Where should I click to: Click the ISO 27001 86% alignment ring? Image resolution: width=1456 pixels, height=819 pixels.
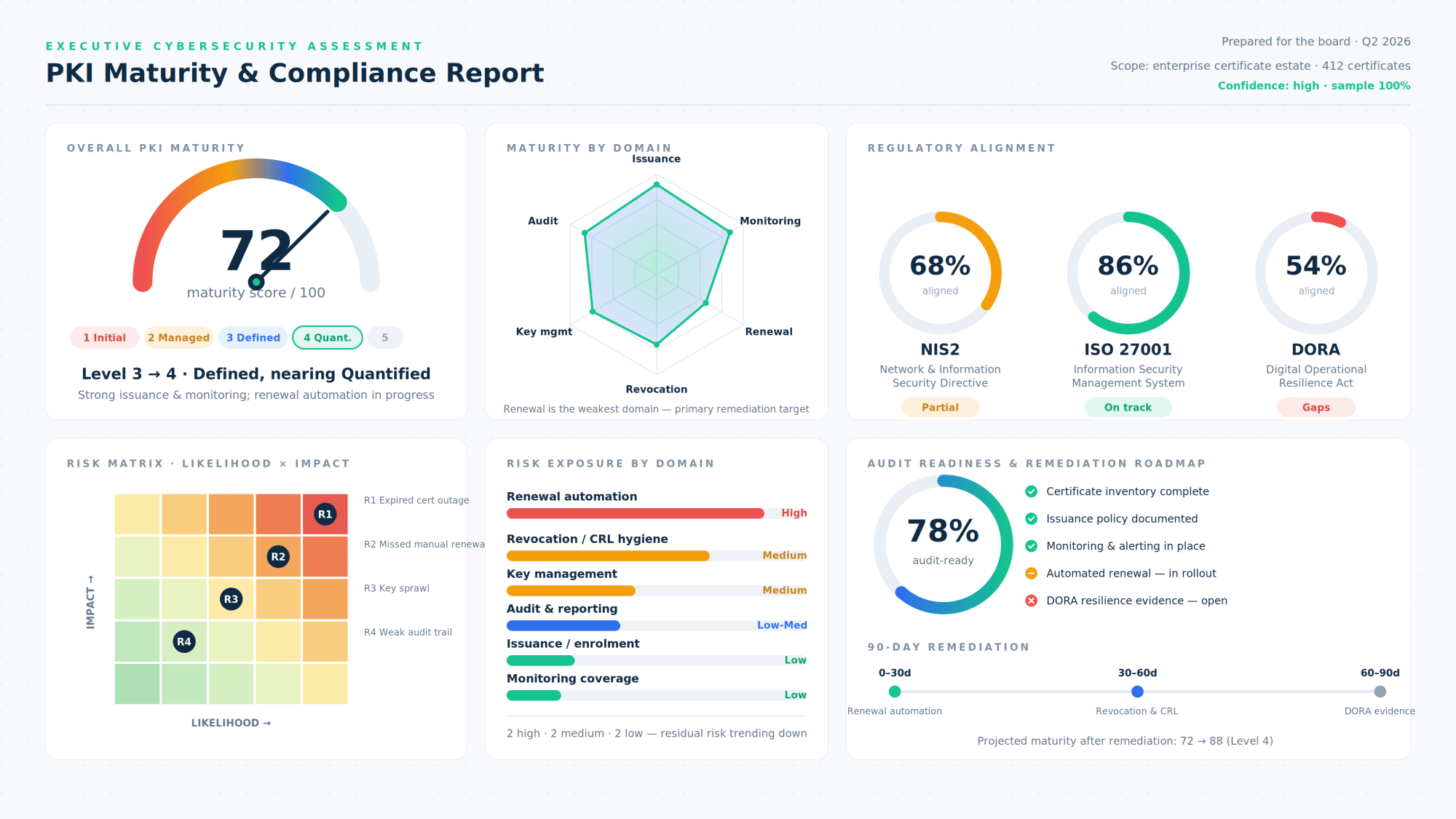click(1128, 273)
